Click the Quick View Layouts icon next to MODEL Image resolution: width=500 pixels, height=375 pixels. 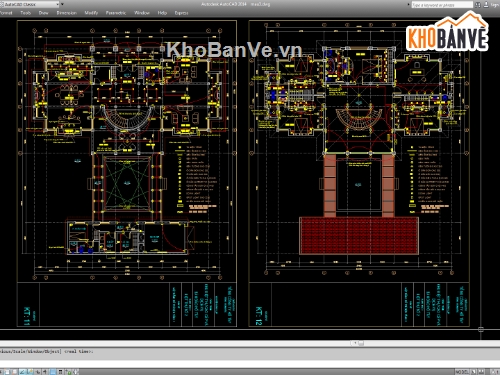click(x=473, y=372)
